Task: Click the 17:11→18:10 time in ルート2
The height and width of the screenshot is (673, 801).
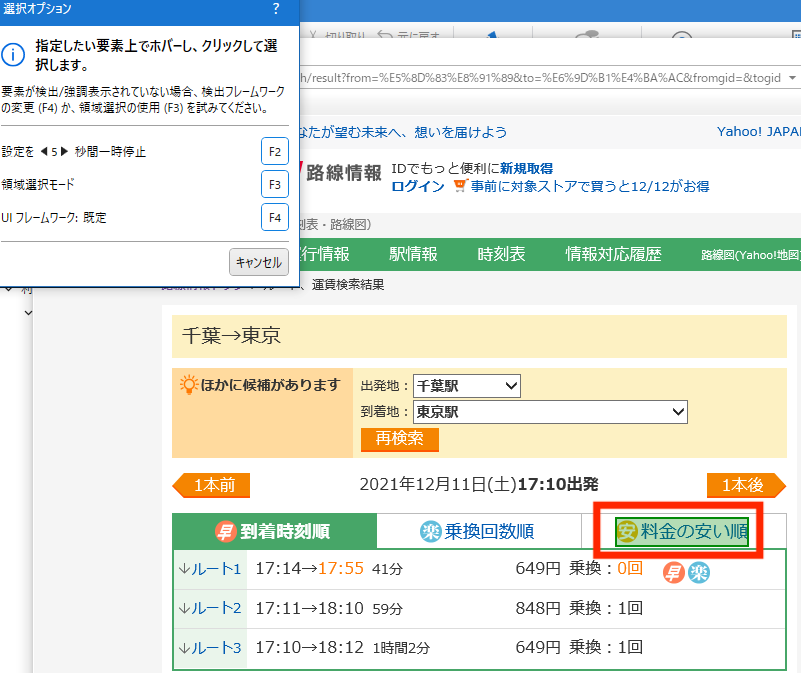Action: 310,608
